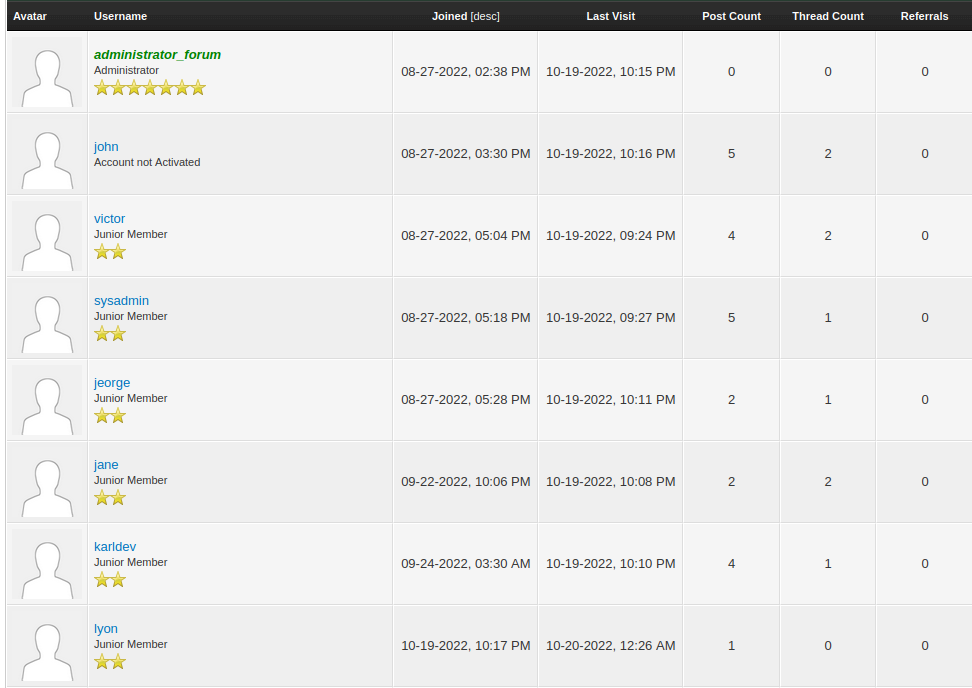This screenshot has height=688, width=972.
Task: Click victor's avatar silhouette
Action: coord(47,236)
